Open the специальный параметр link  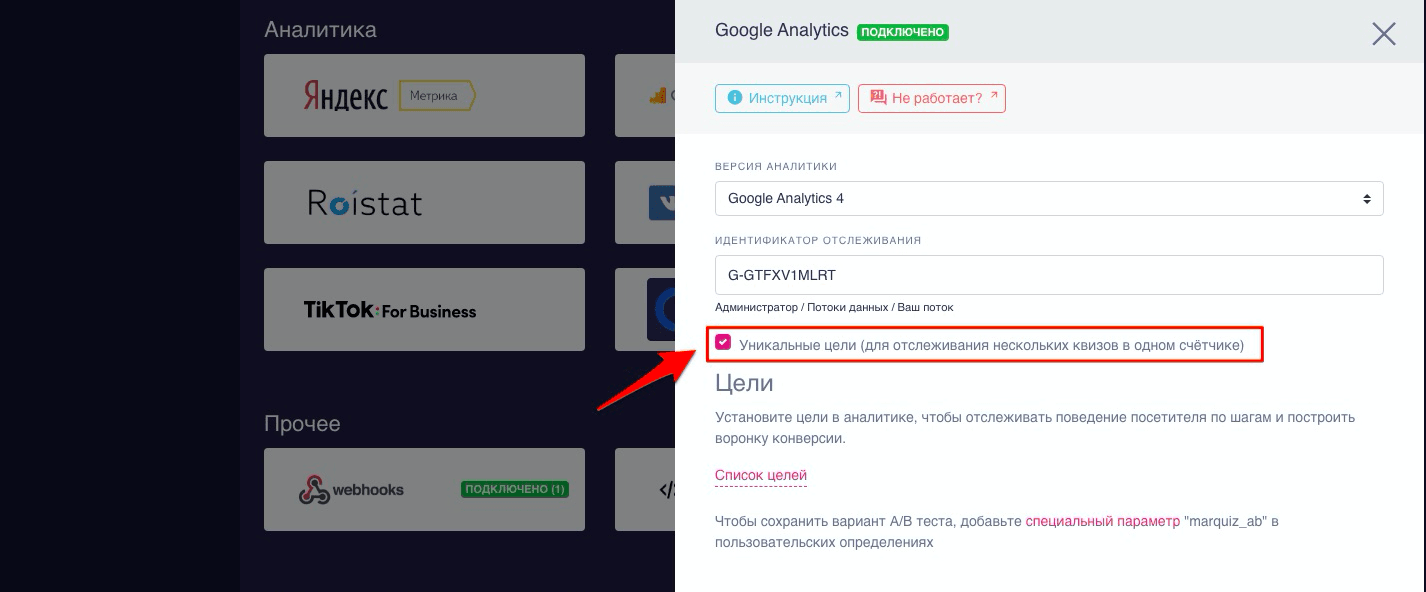click(x=1102, y=521)
